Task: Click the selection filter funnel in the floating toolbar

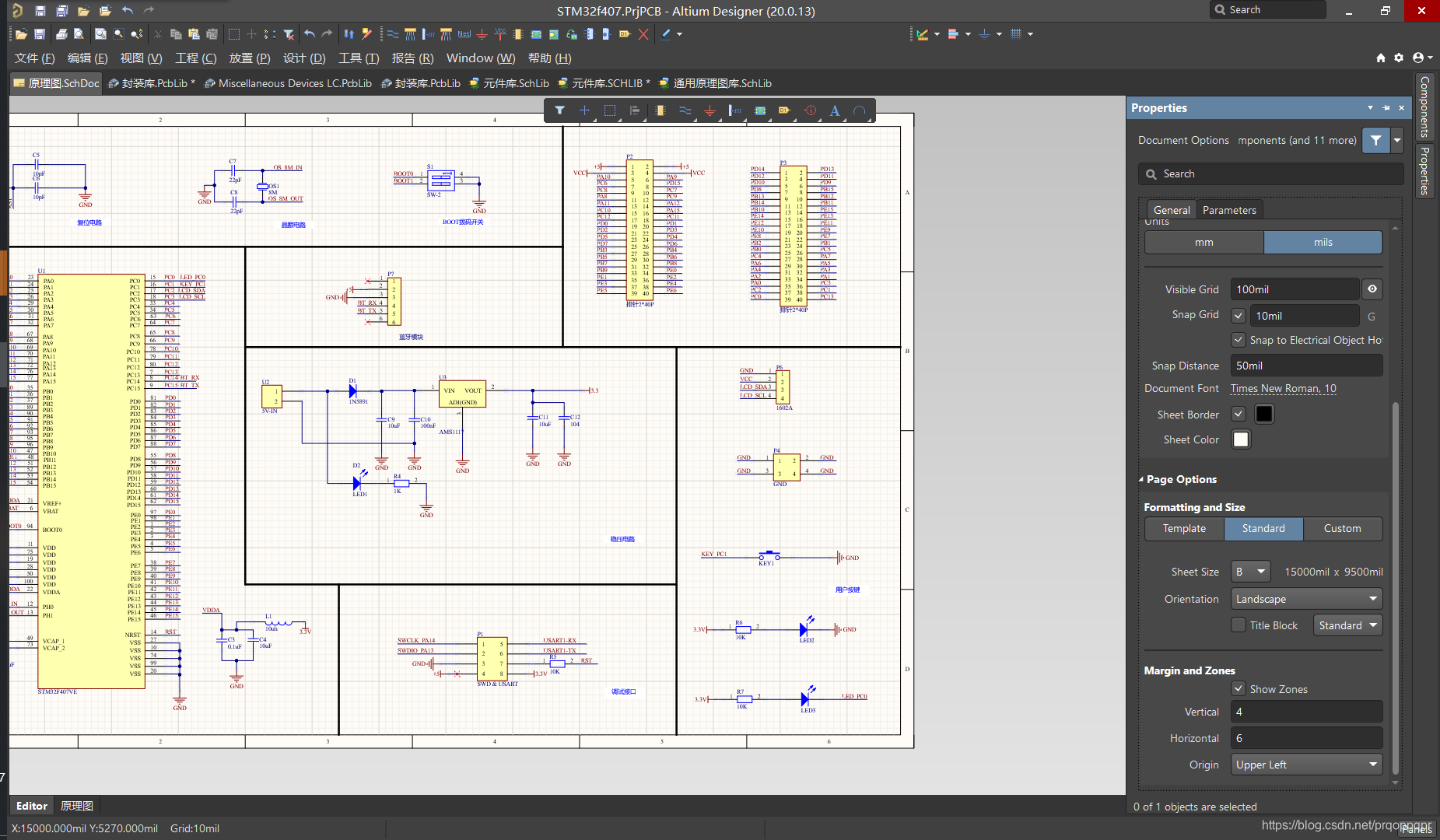Action: 559,110
